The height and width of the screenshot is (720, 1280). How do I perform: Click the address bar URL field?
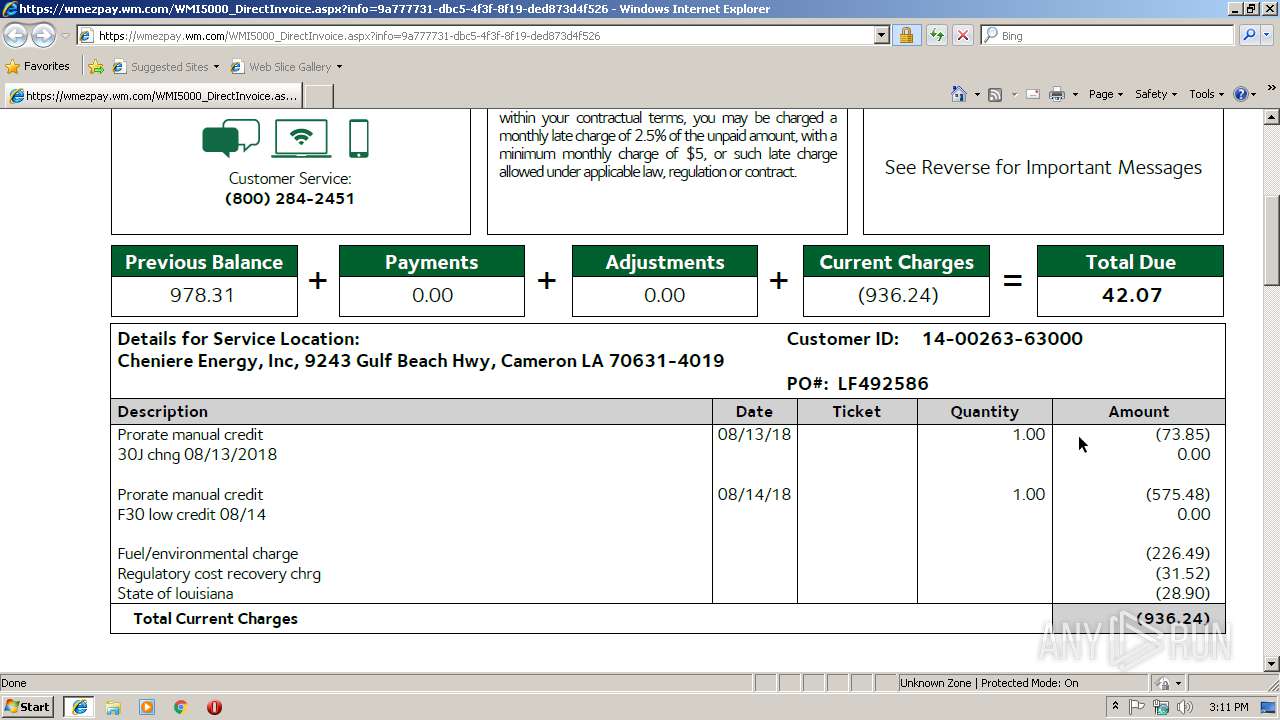484,35
